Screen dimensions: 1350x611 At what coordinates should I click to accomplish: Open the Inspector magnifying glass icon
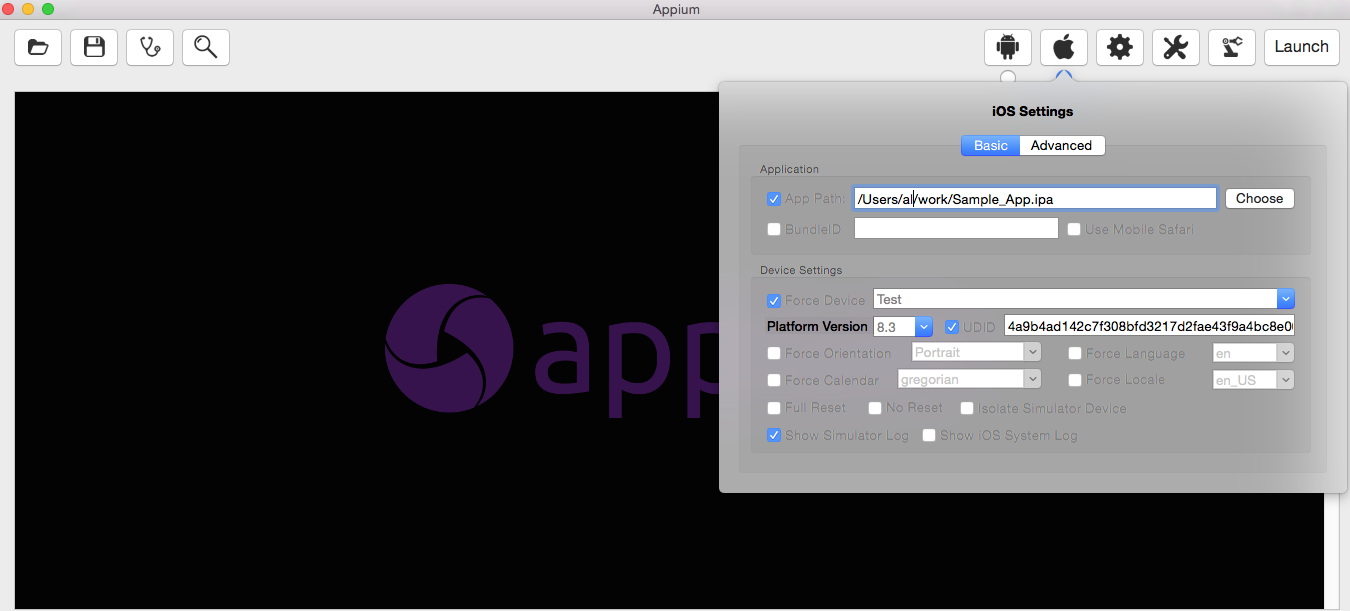206,47
